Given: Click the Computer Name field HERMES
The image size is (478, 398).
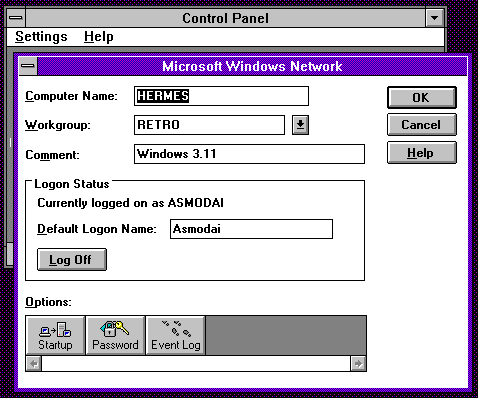Looking at the screenshot, I should [x=221, y=96].
